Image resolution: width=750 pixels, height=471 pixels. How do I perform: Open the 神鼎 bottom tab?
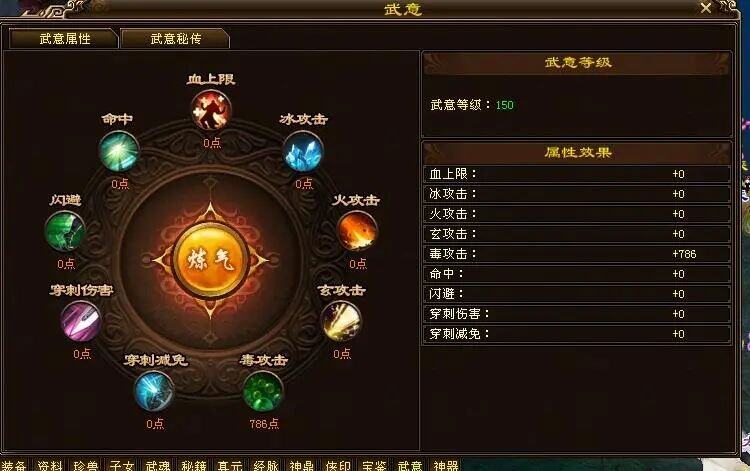click(x=302, y=465)
